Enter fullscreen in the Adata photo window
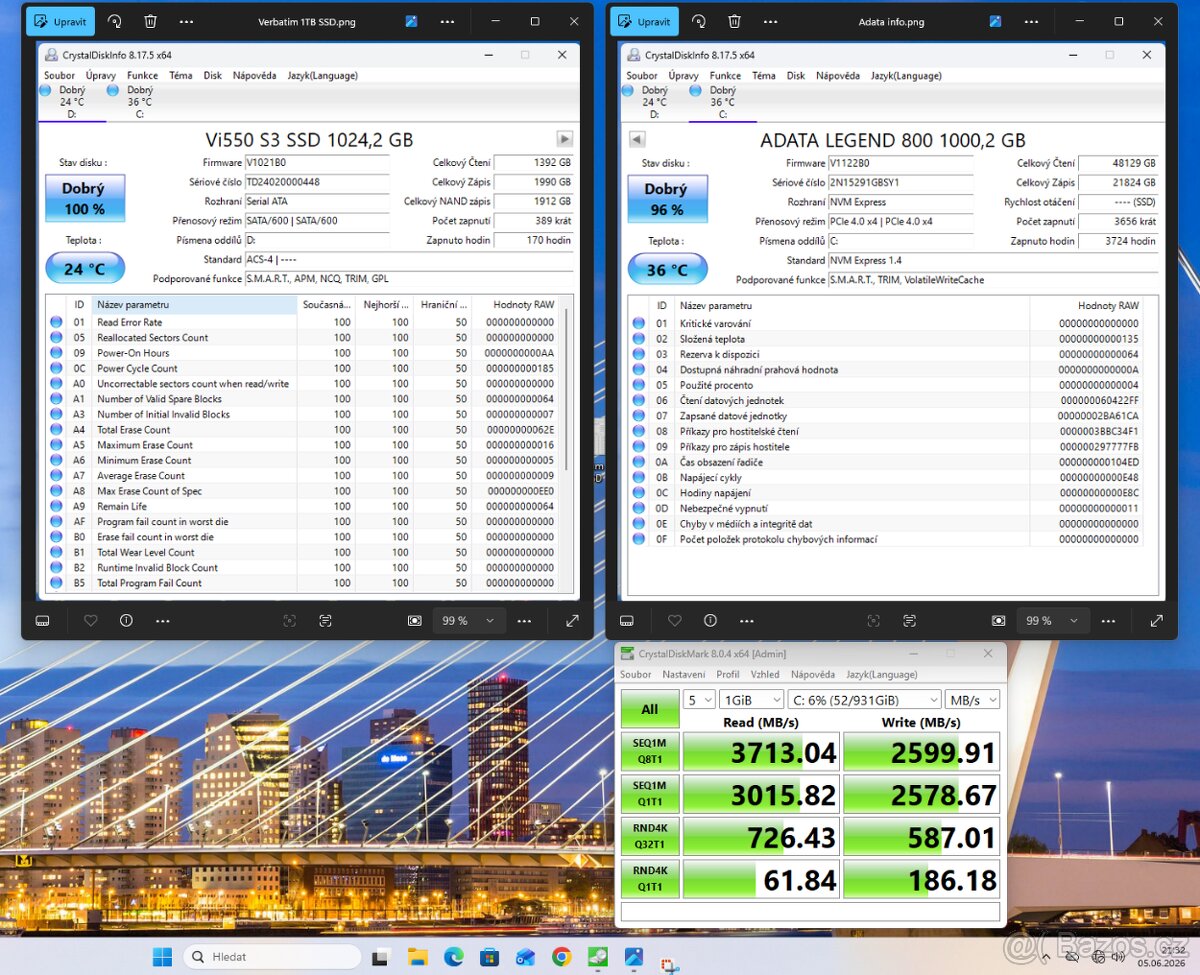Viewport: 1200px width, 975px height. [1156, 621]
